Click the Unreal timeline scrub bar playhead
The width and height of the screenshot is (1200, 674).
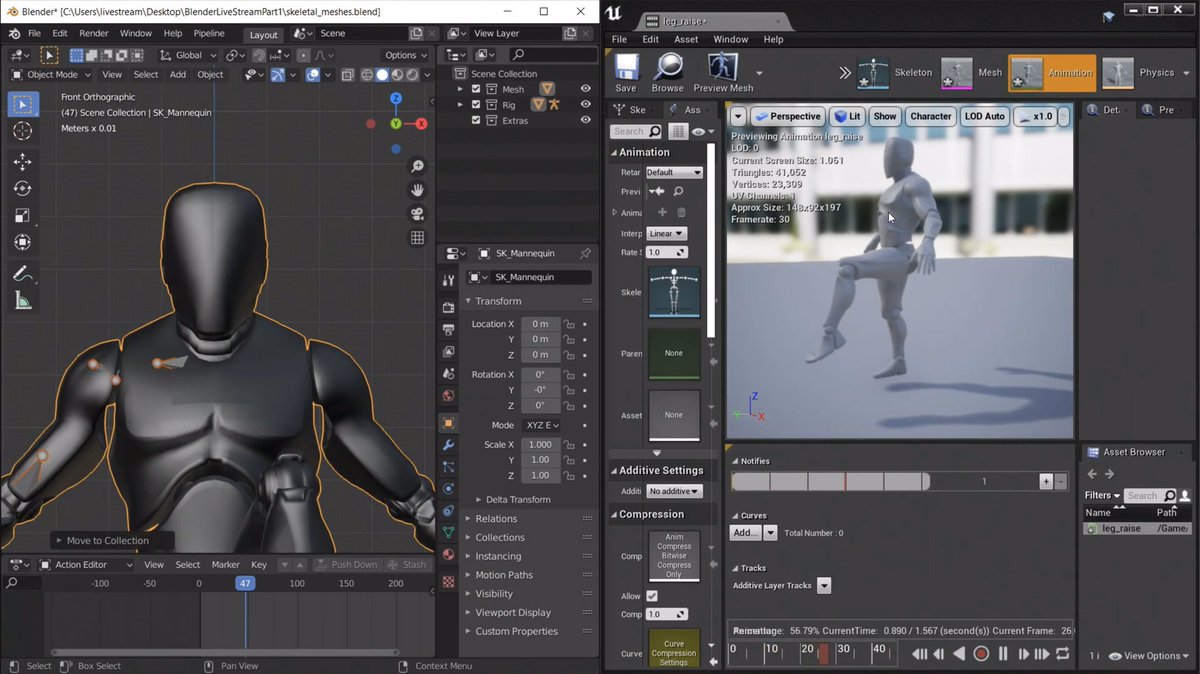click(823, 653)
